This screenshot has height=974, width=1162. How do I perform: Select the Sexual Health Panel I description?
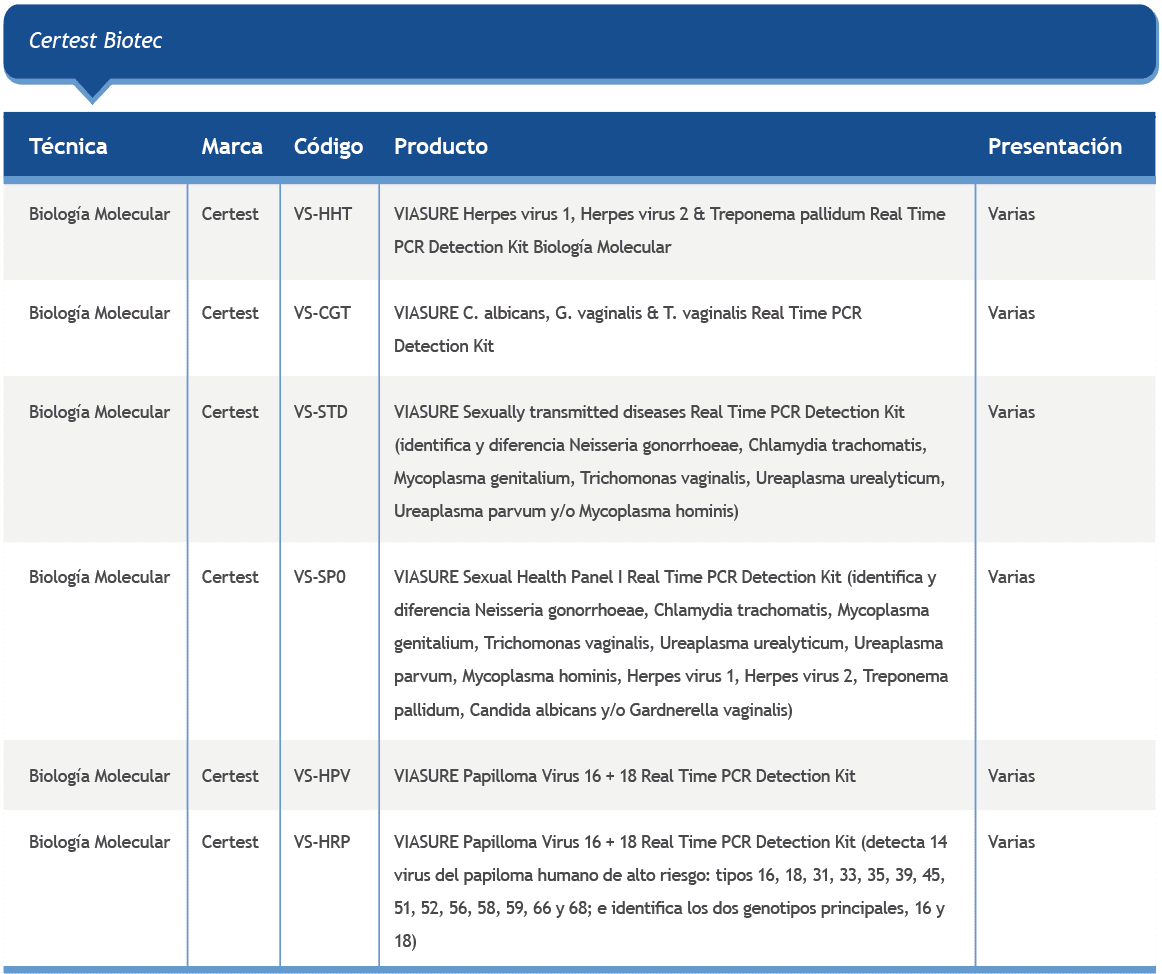tap(670, 643)
